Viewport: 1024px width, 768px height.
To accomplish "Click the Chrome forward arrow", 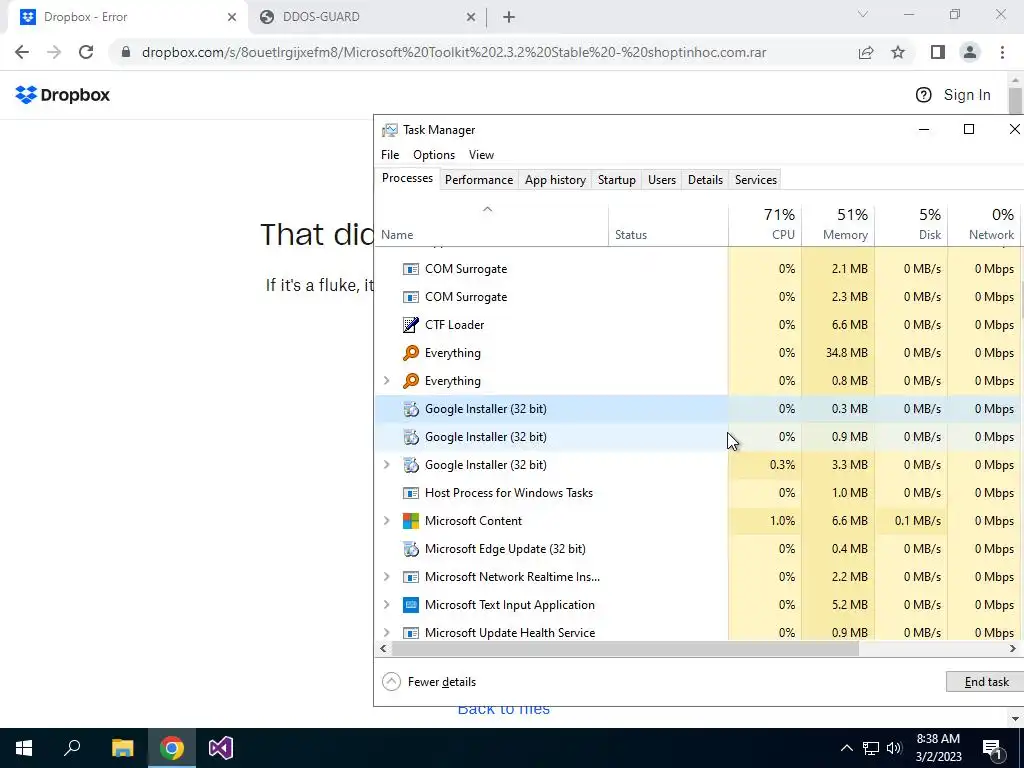I will (x=54, y=52).
